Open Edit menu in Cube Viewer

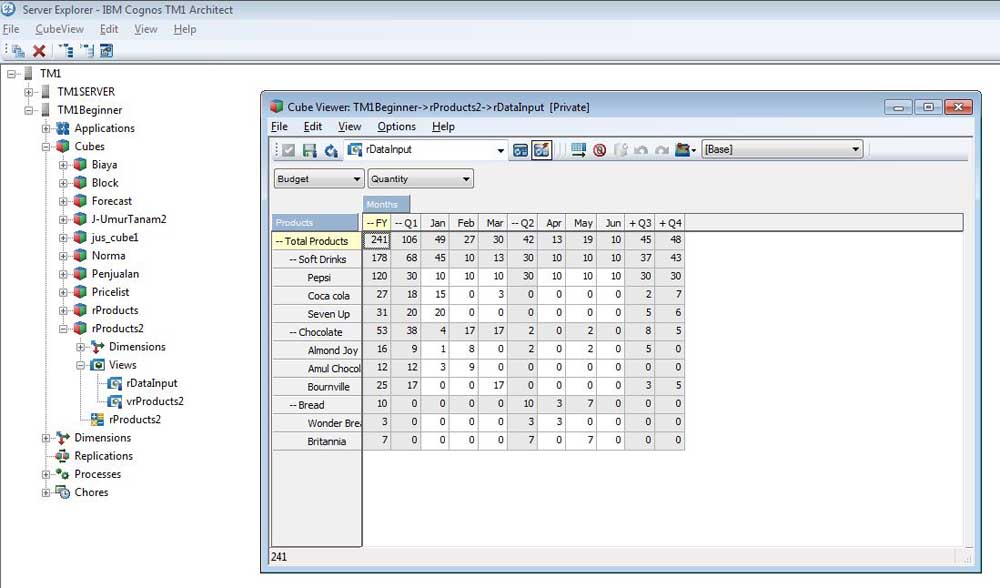click(x=312, y=126)
